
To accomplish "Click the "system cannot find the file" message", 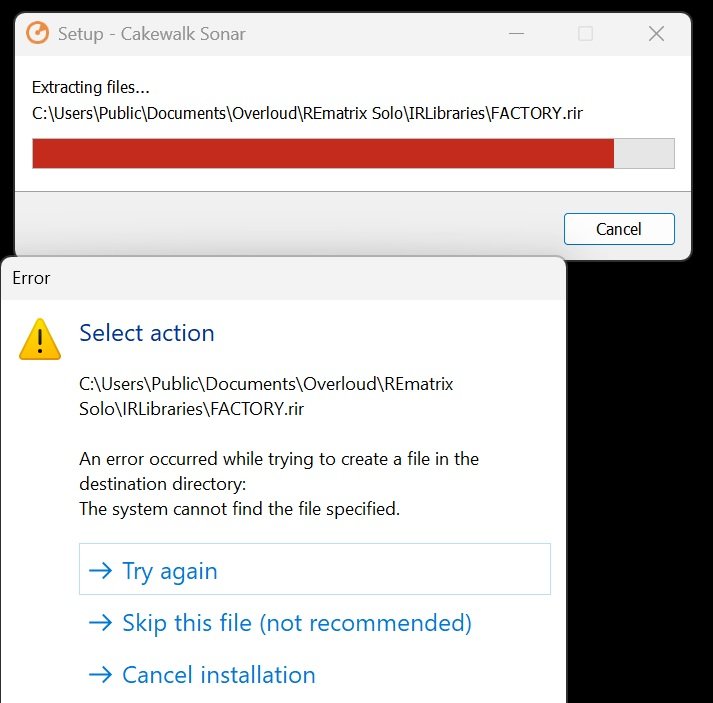I will click(239, 509).
